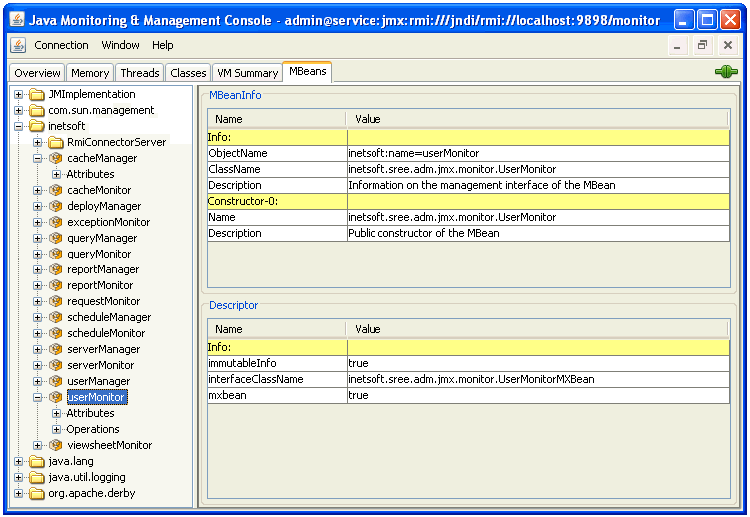750x517 pixels.
Task: Restore the inner connection window
Action: [x=702, y=45]
